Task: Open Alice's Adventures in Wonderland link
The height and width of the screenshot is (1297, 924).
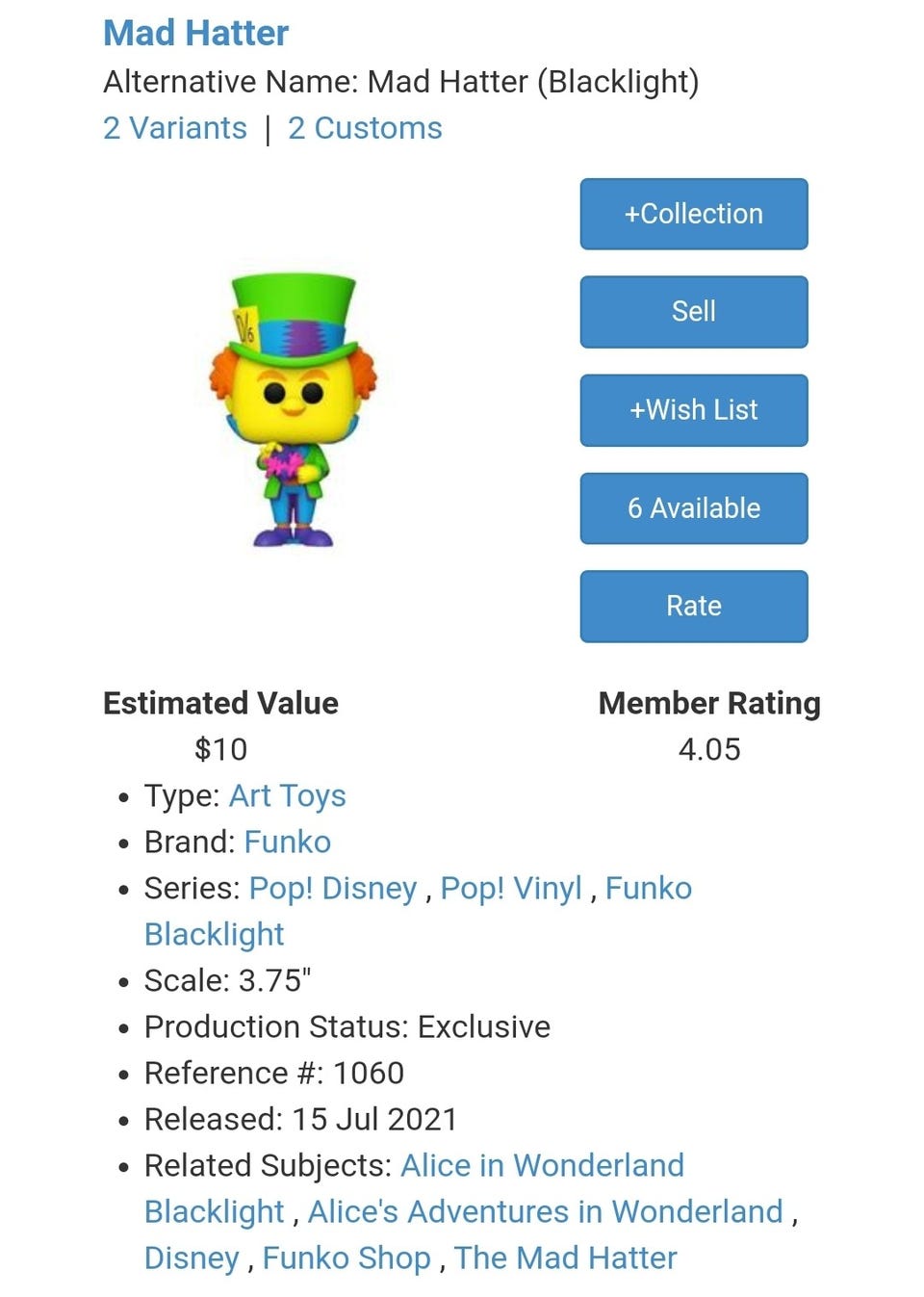Action: (x=545, y=1212)
